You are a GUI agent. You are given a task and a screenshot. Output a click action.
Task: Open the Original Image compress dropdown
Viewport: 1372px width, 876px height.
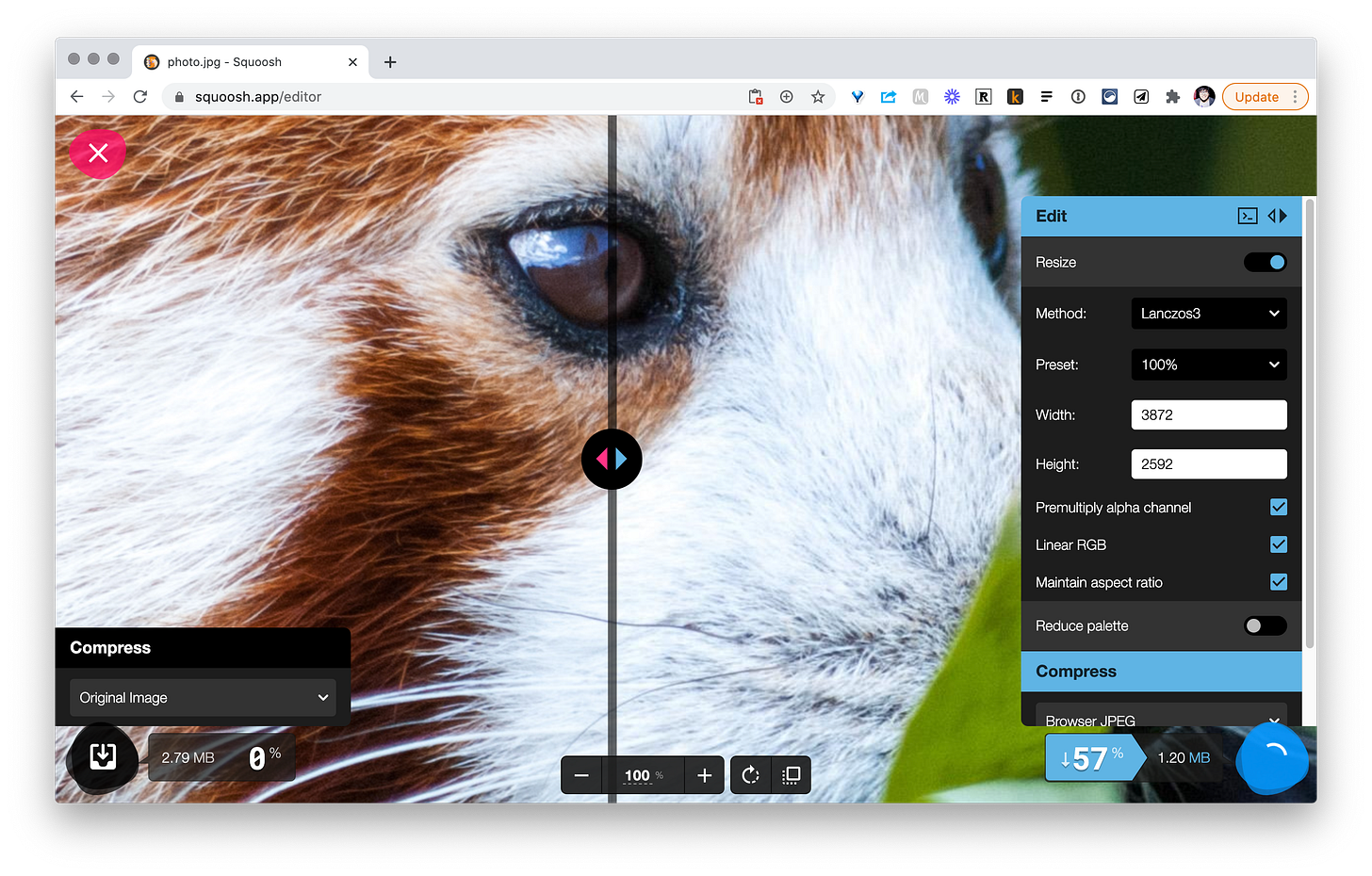pyautogui.click(x=203, y=698)
